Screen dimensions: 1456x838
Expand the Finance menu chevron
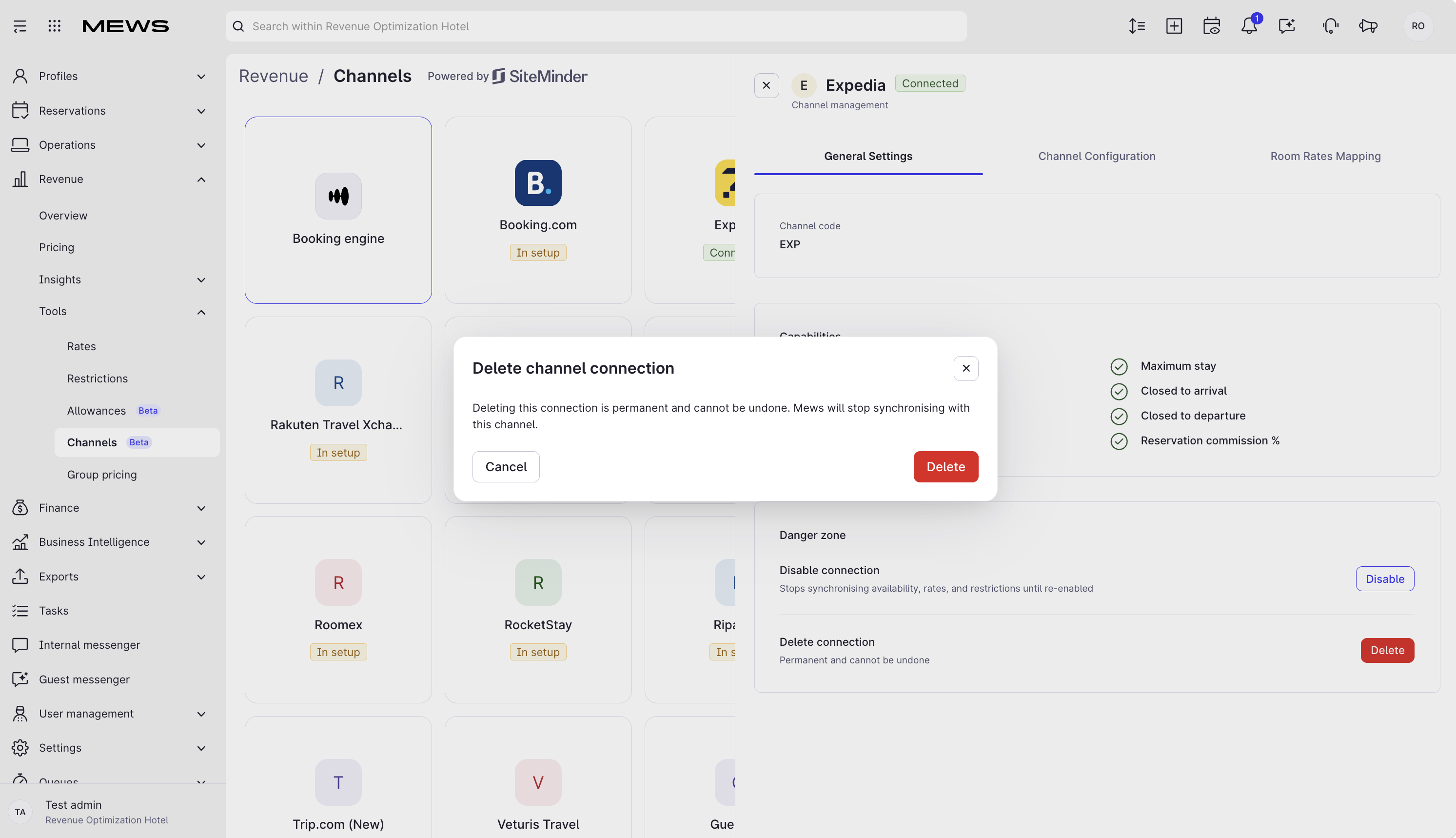tap(201, 508)
